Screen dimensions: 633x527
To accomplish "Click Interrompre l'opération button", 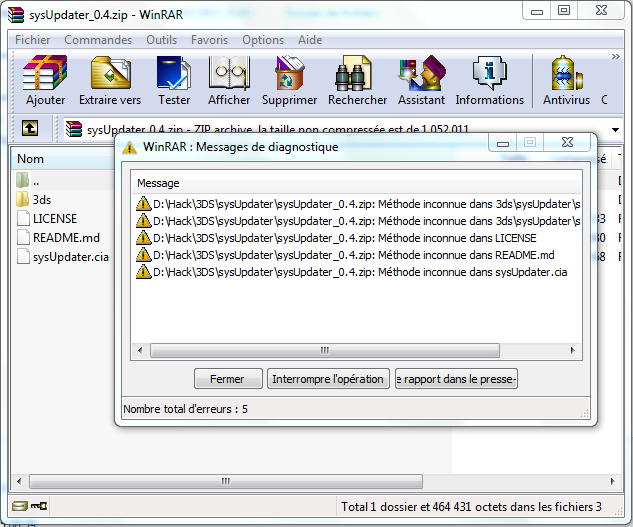I will (328, 379).
